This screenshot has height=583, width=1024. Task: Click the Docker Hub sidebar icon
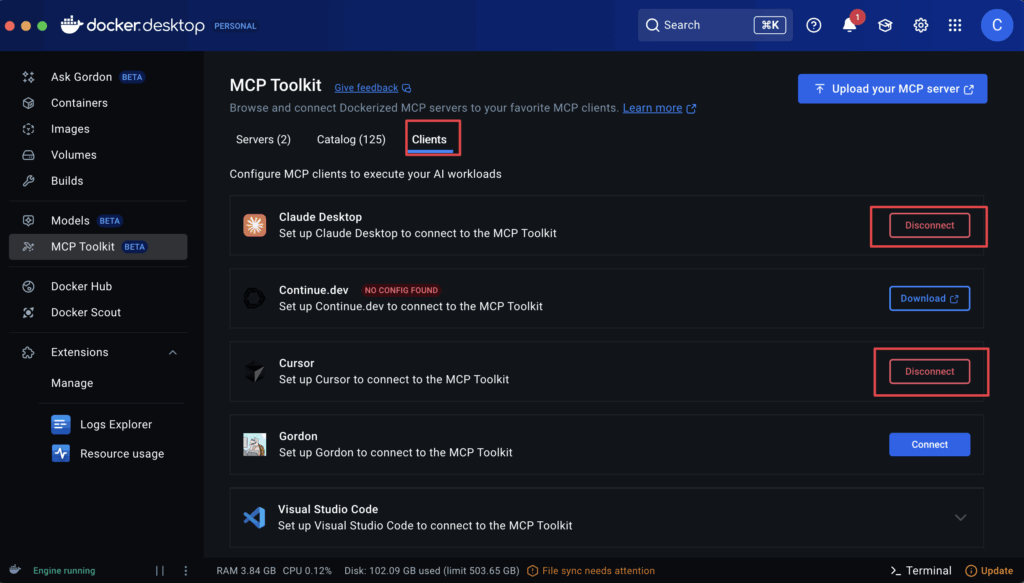point(28,287)
